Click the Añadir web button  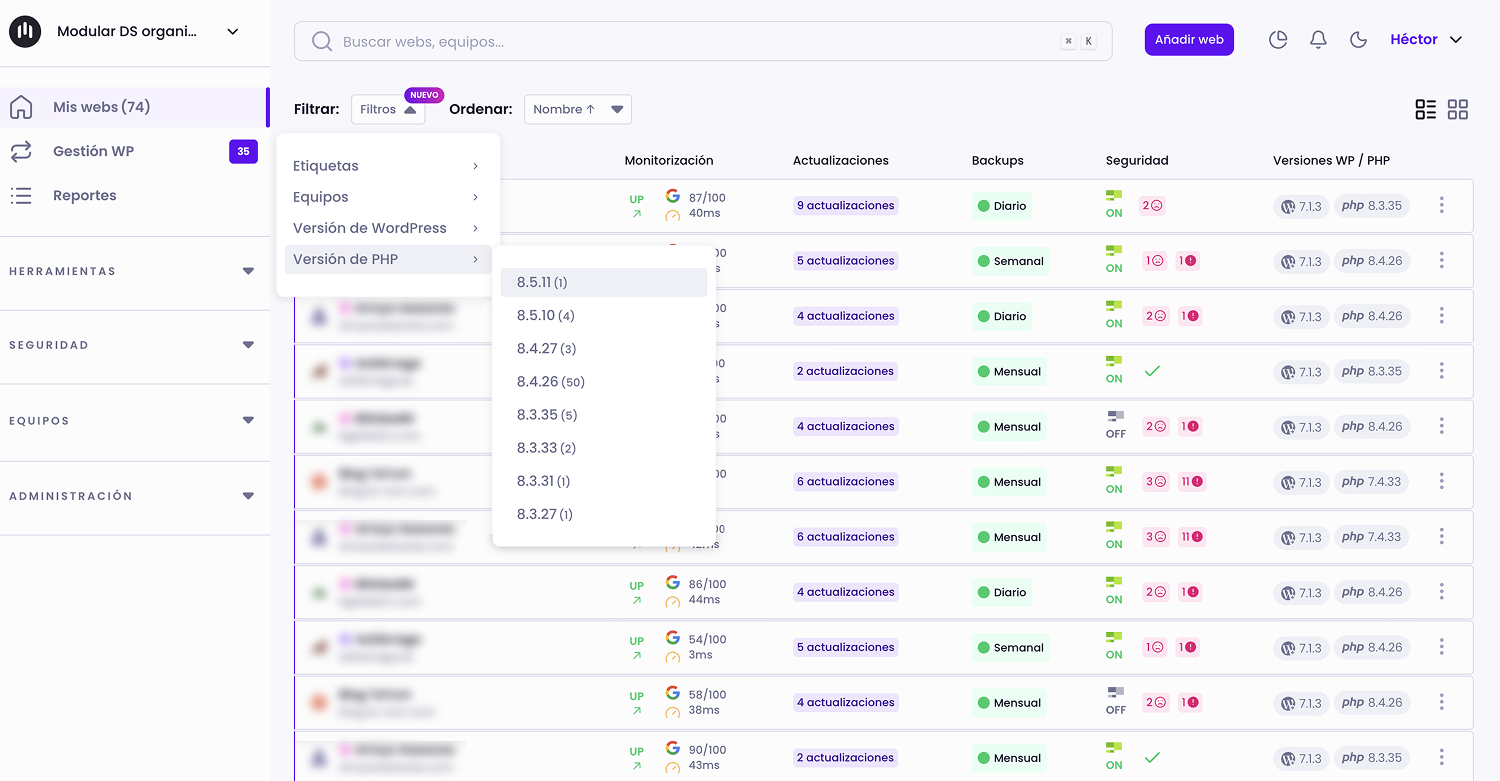point(1189,40)
